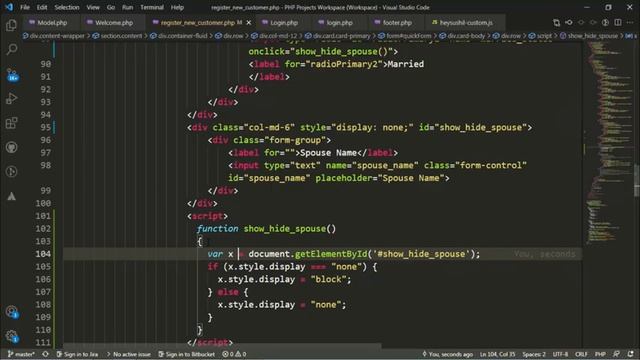The width and height of the screenshot is (640, 360).
Task: Click the errors and warnings count in status bar
Action: pos(234,354)
